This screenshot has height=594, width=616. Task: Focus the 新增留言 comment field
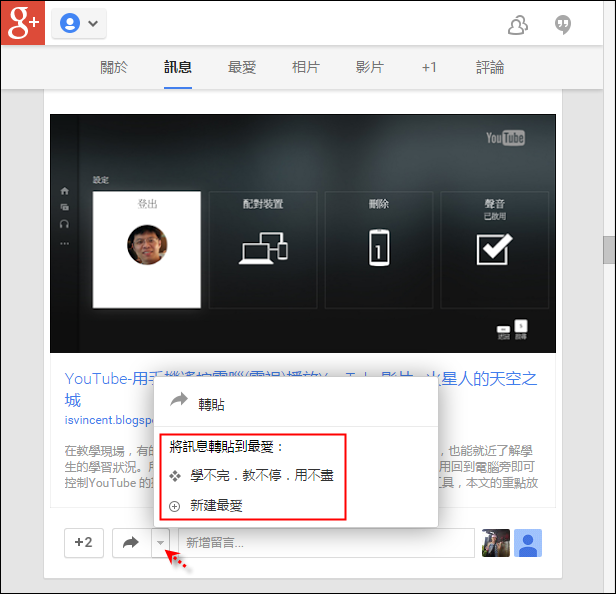(326, 543)
